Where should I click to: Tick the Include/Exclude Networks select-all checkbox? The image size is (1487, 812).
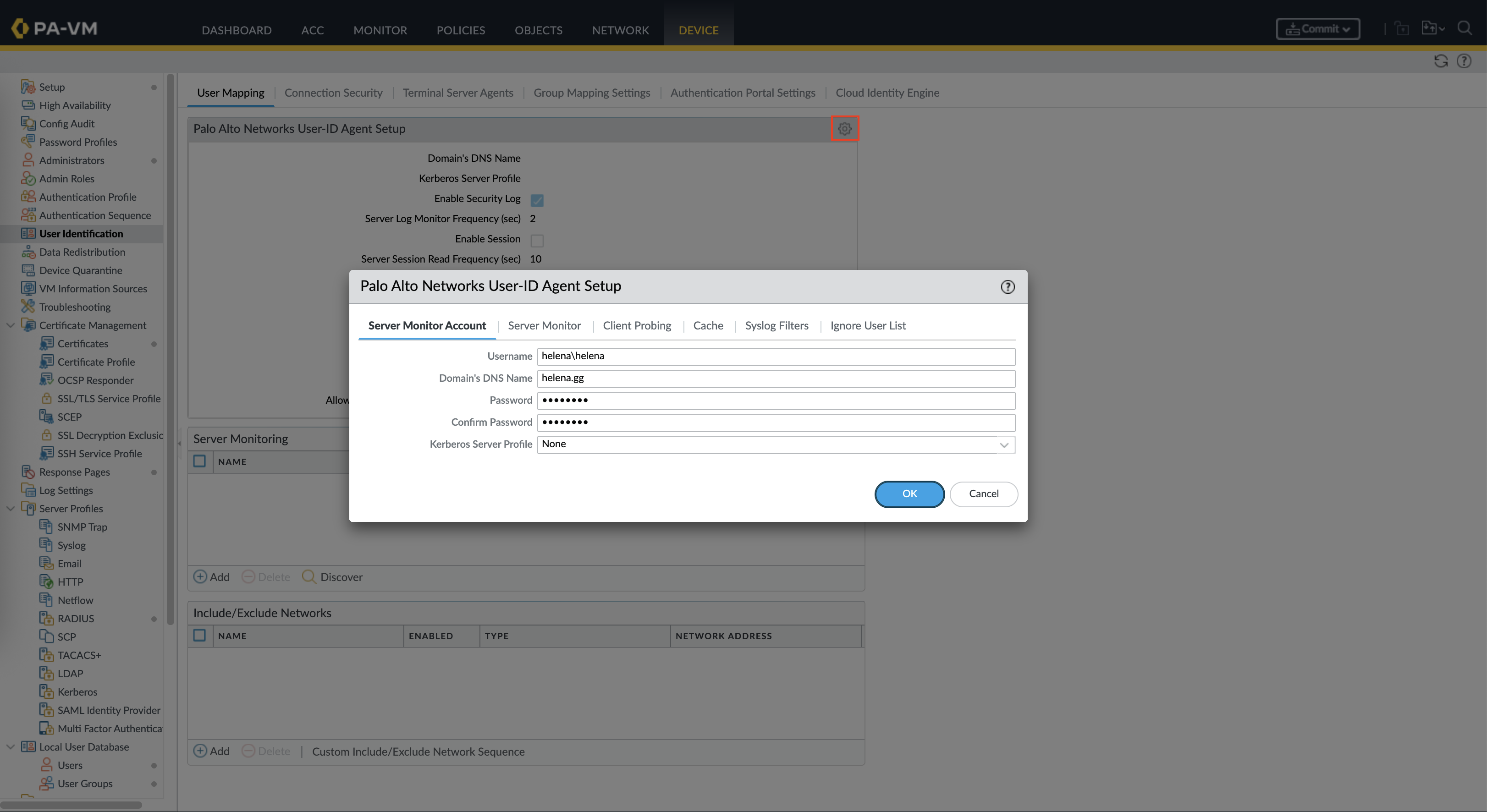200,636
